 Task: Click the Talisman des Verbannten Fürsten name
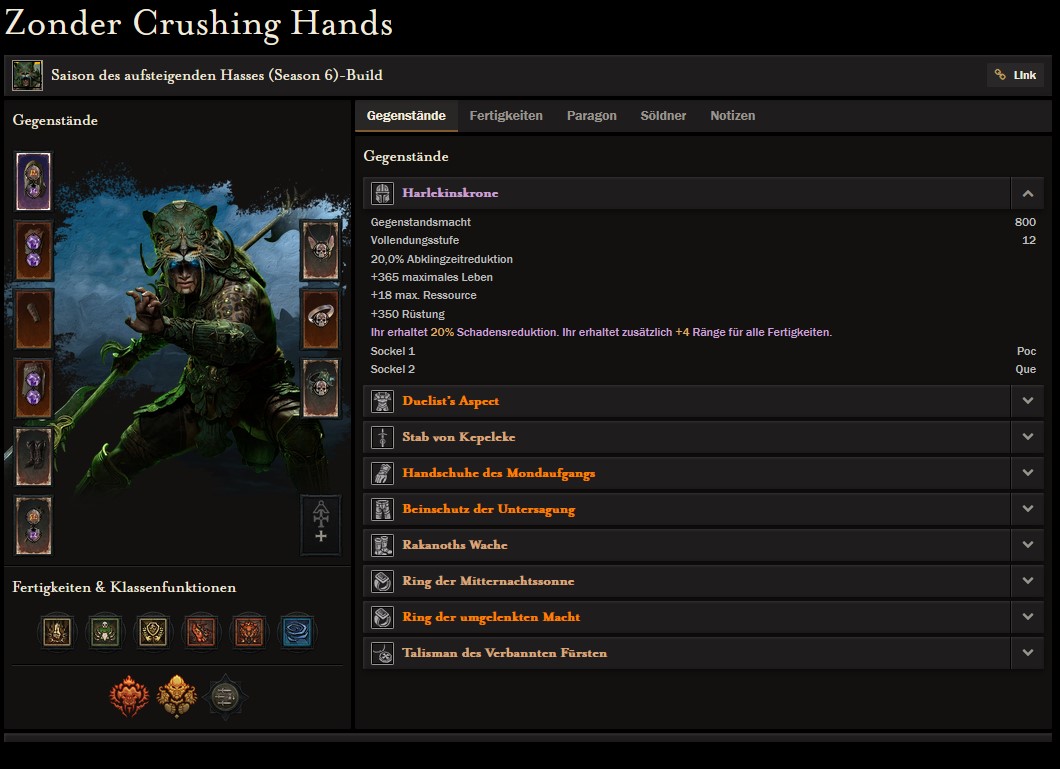[505, 653]
